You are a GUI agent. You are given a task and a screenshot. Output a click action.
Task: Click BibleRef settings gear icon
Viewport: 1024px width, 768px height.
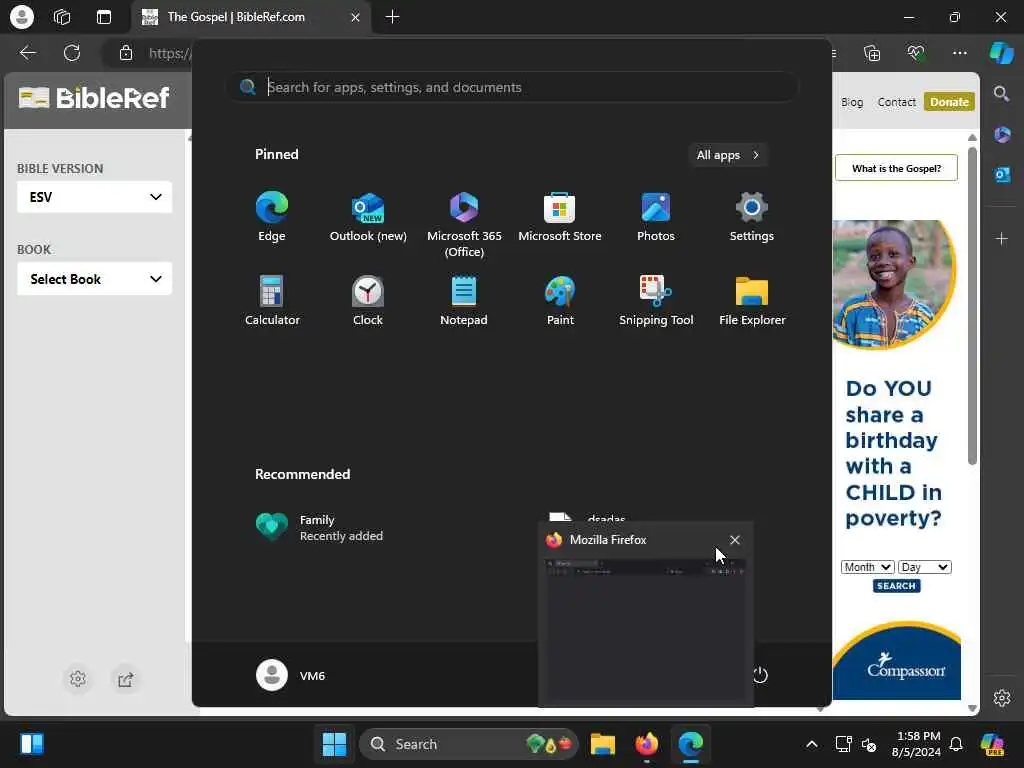[78, 679]
